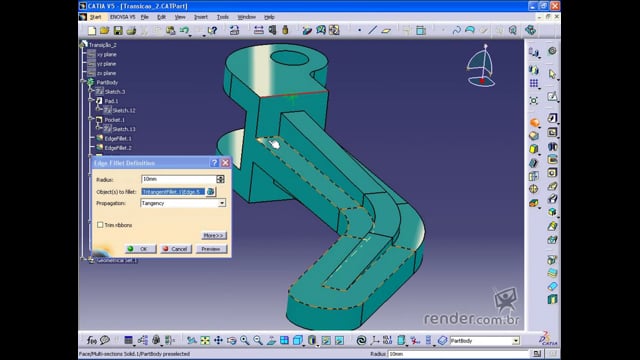Select EdgeFillet.1 in the tree
This screenshot has width=640, height=360.
118,138
